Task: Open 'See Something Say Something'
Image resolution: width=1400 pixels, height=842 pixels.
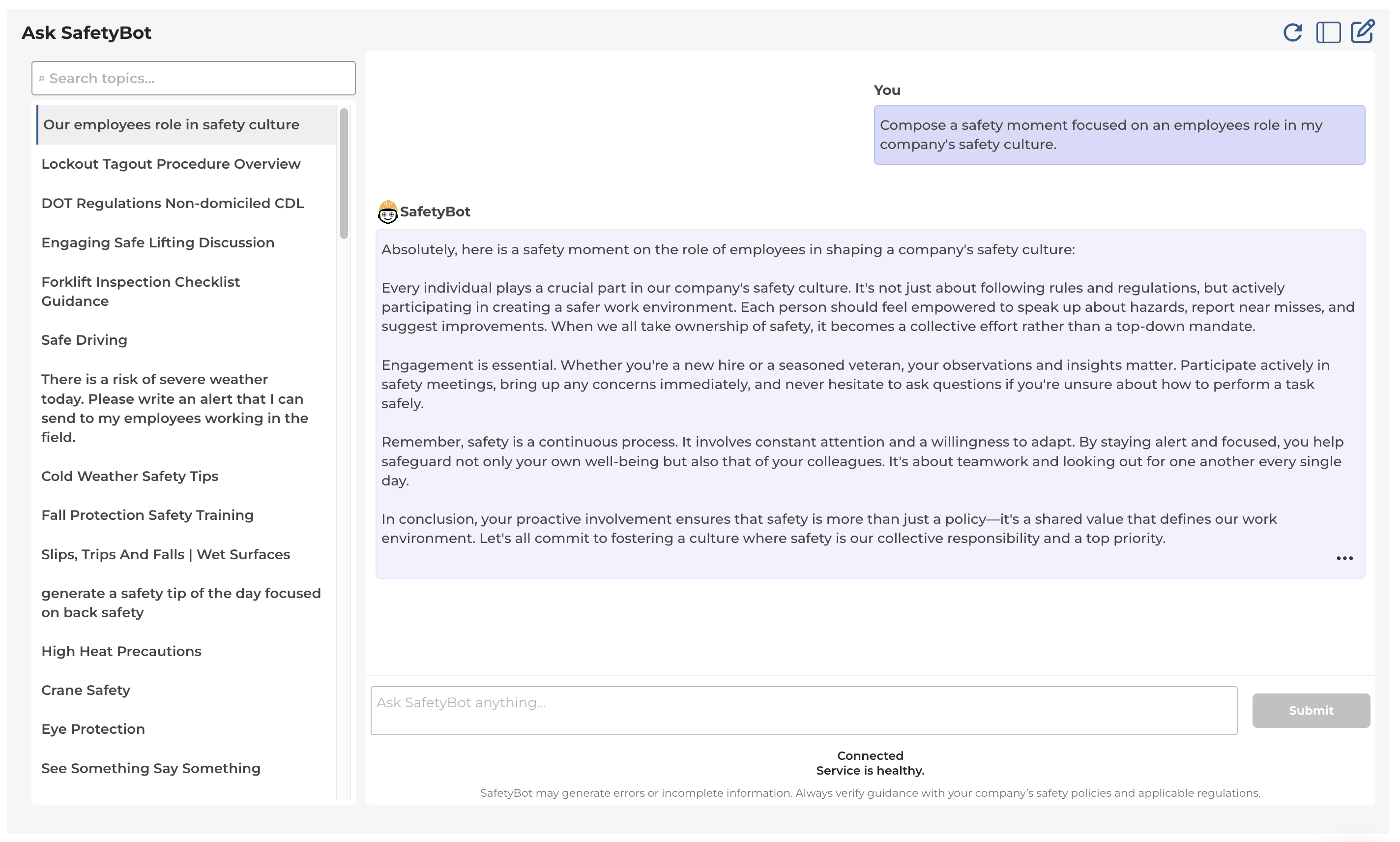Action: tap(150, 768)
